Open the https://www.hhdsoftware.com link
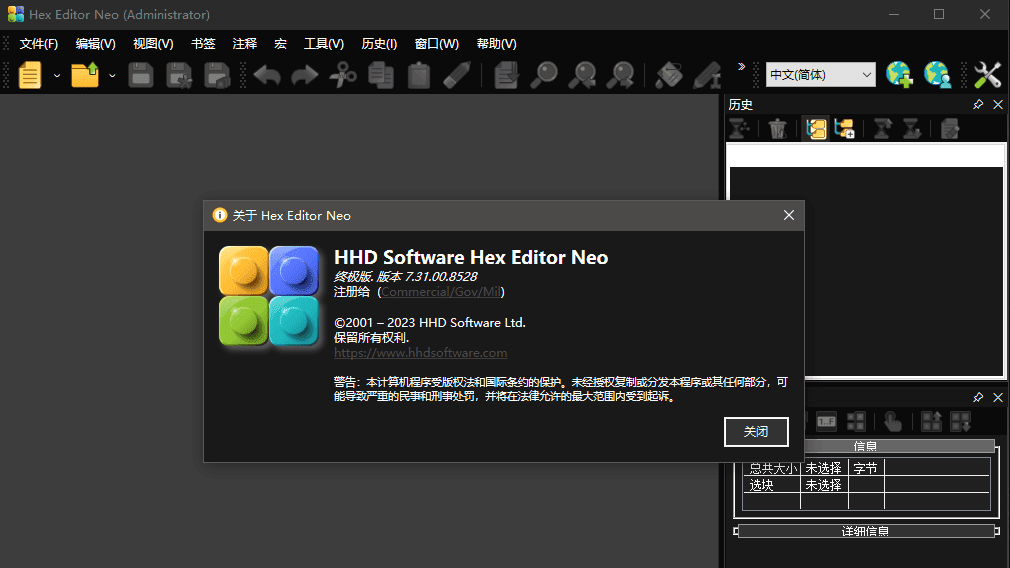Viewport: 1010px width, 568px height. (x=420, y=353)
